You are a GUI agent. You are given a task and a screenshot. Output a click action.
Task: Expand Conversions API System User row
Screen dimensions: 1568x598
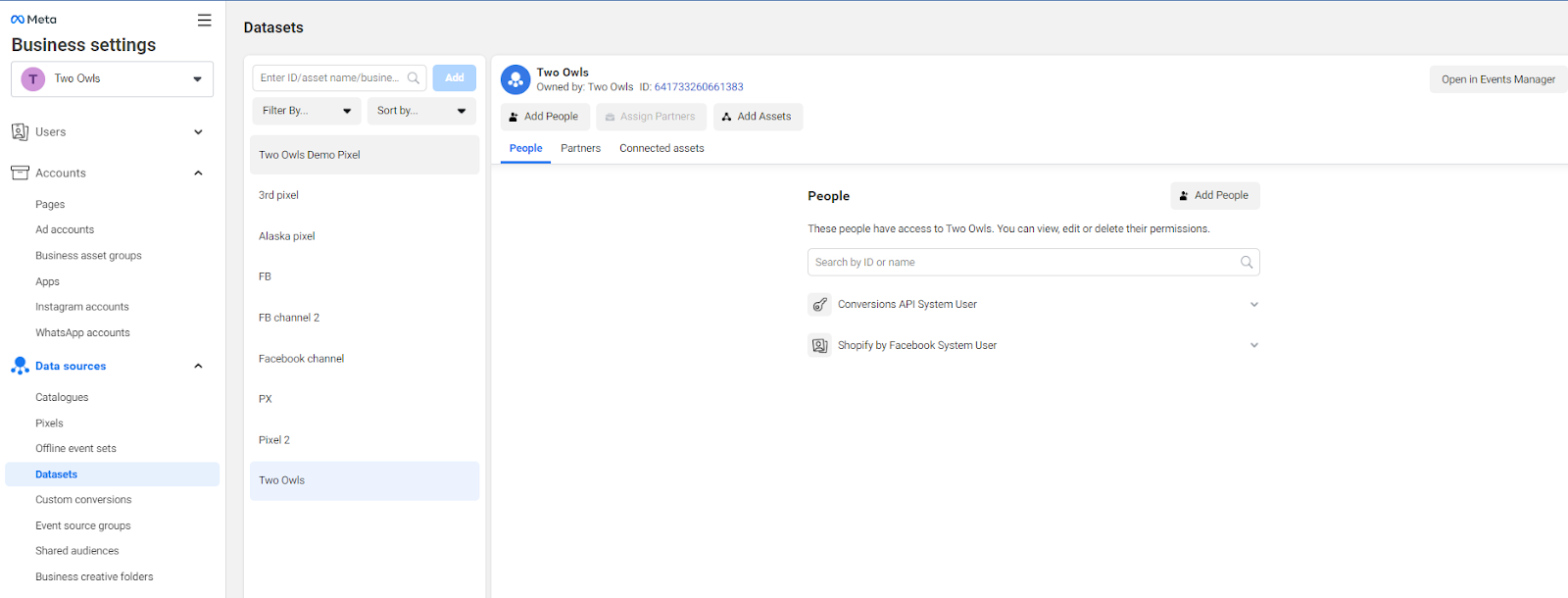coord(1254,305)
